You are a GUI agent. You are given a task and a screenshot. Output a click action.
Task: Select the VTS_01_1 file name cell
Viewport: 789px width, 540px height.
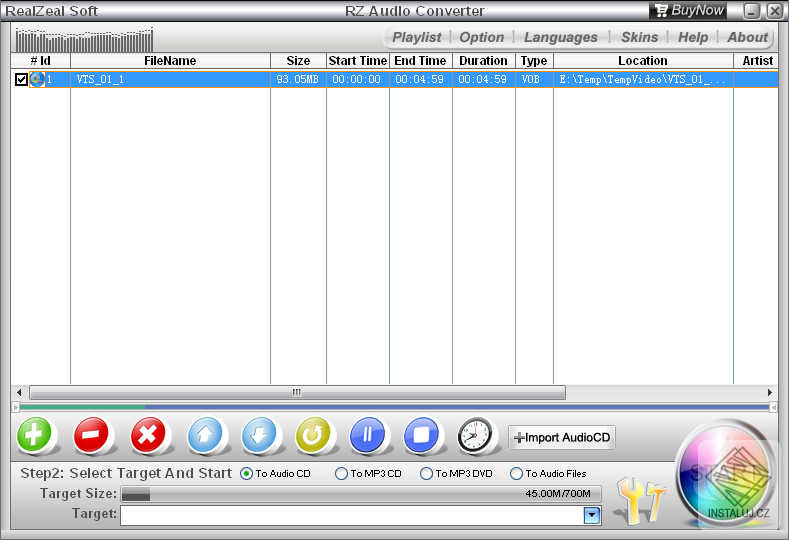170,79
